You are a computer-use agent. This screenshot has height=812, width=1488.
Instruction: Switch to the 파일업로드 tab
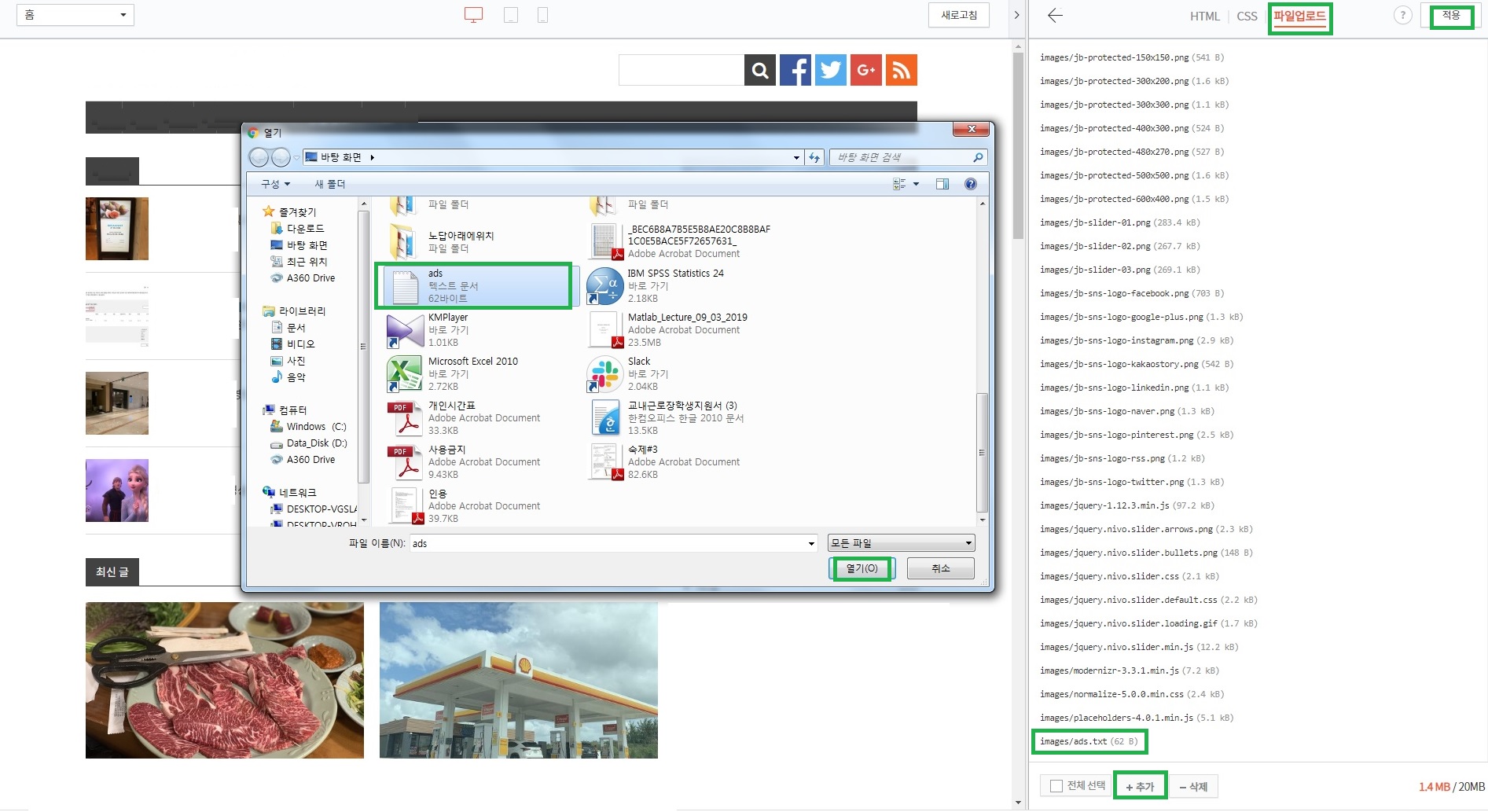tap(1299, 16)
